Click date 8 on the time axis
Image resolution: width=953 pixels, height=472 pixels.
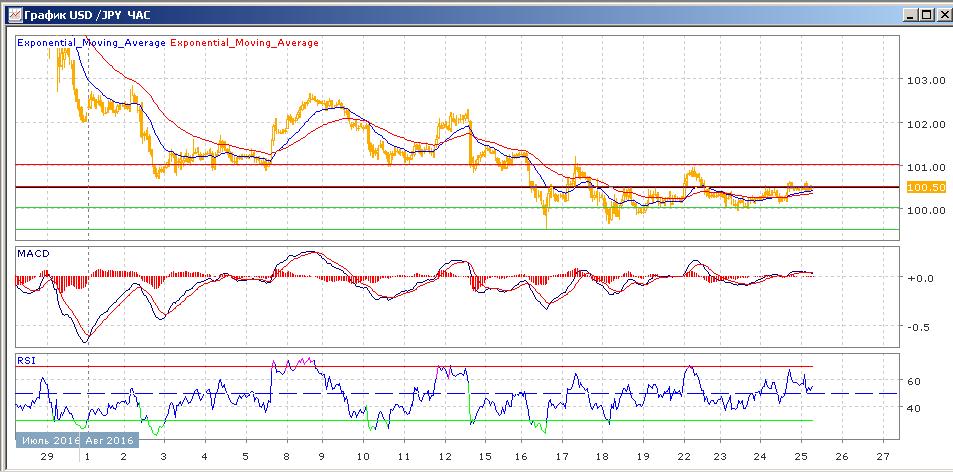tap(284, 456)
